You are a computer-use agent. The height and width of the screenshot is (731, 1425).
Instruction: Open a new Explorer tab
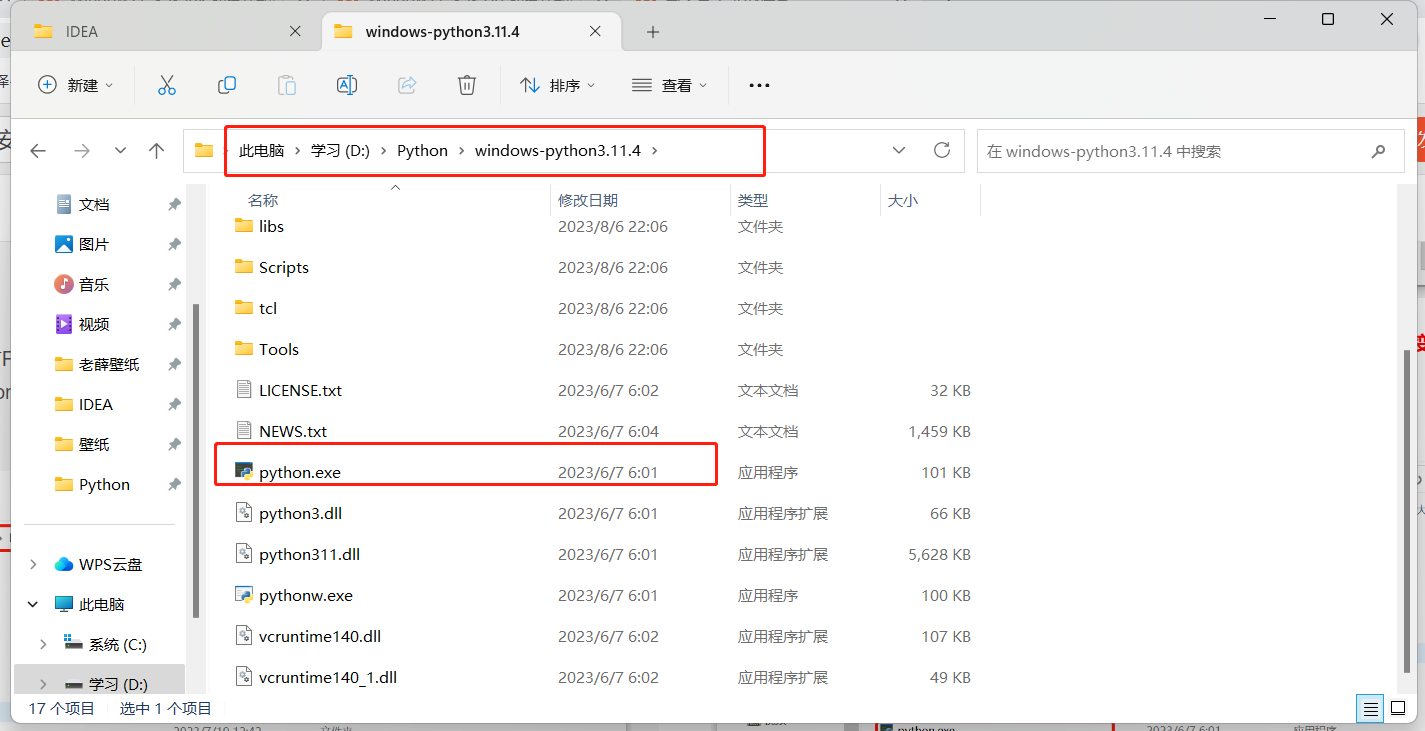tap(652, 32)
